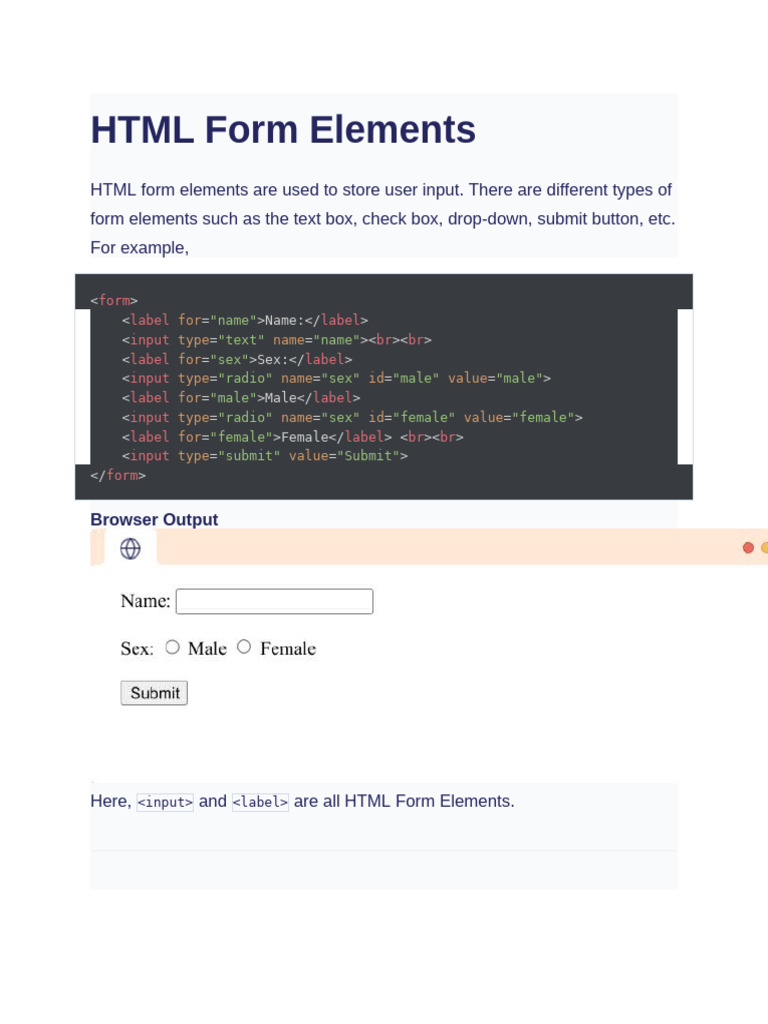Image resolution: width=768 pixels, height=1024 pixels.
Task: Click the closing </form> code line
Action: 118,475
